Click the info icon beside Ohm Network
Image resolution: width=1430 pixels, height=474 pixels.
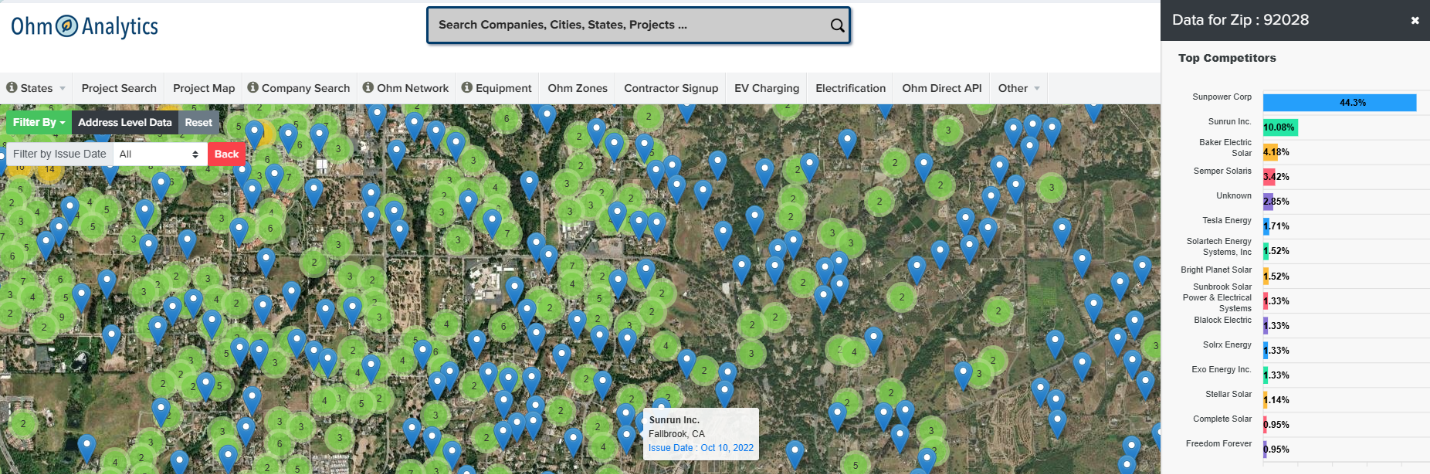click(368, 88)
